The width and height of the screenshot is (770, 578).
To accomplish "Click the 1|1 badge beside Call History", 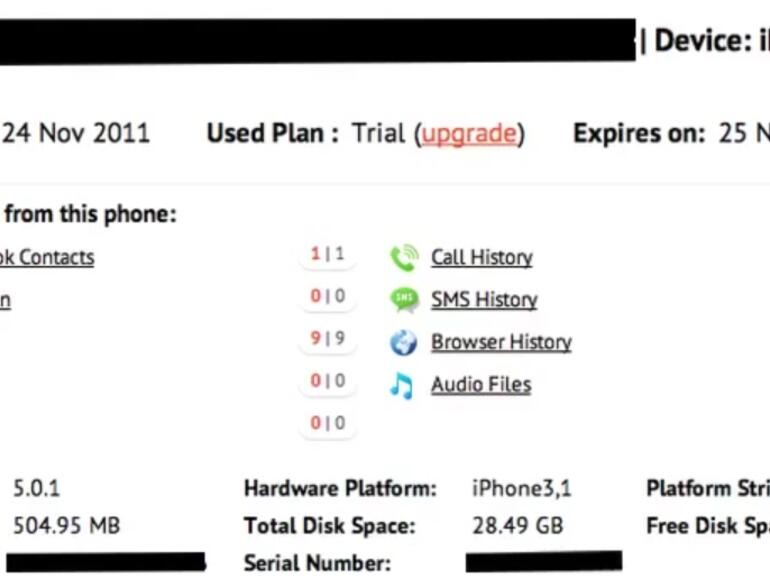I will 327,255.
